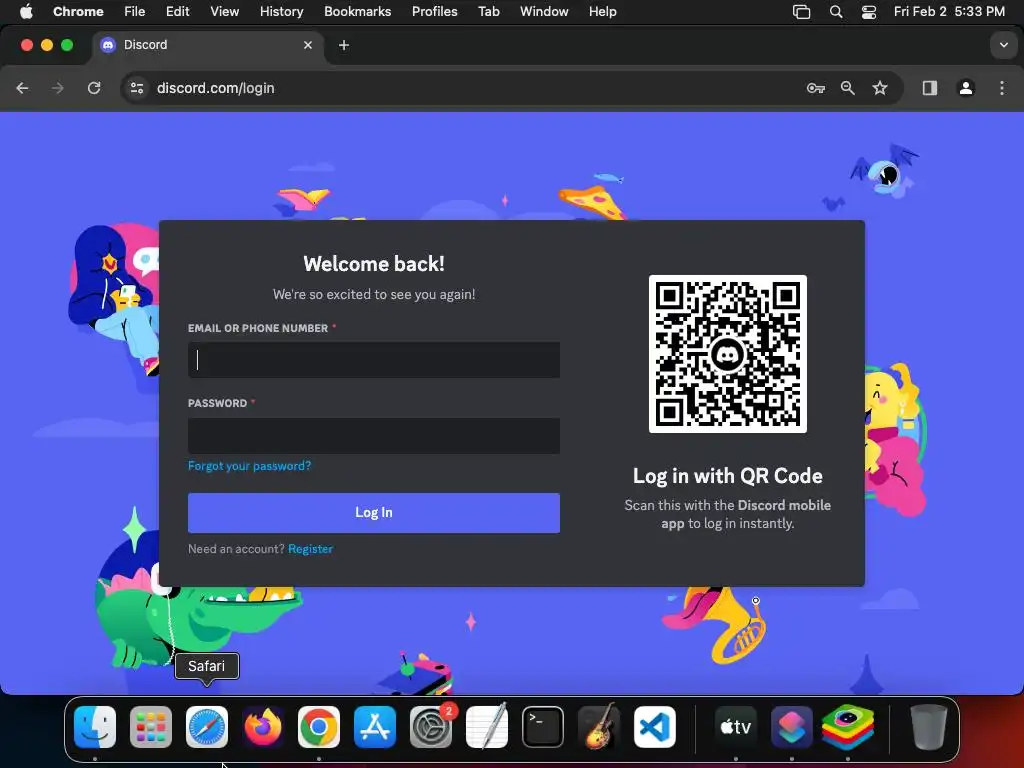Click the Log In button
Viewport: 1024px width, 768px height.
coord(374,513)
